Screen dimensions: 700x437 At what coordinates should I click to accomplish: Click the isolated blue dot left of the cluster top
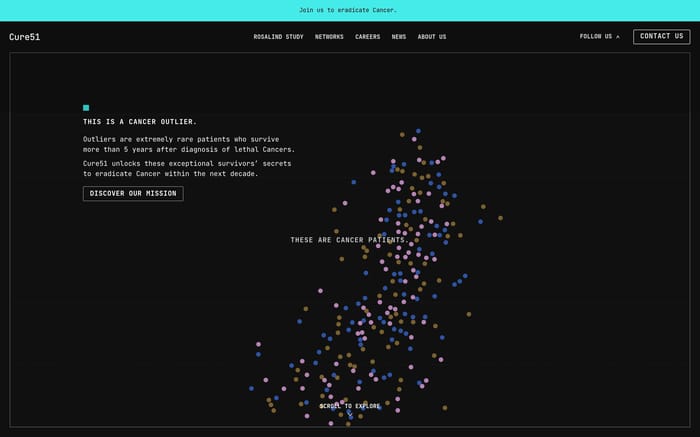(354, 182)
